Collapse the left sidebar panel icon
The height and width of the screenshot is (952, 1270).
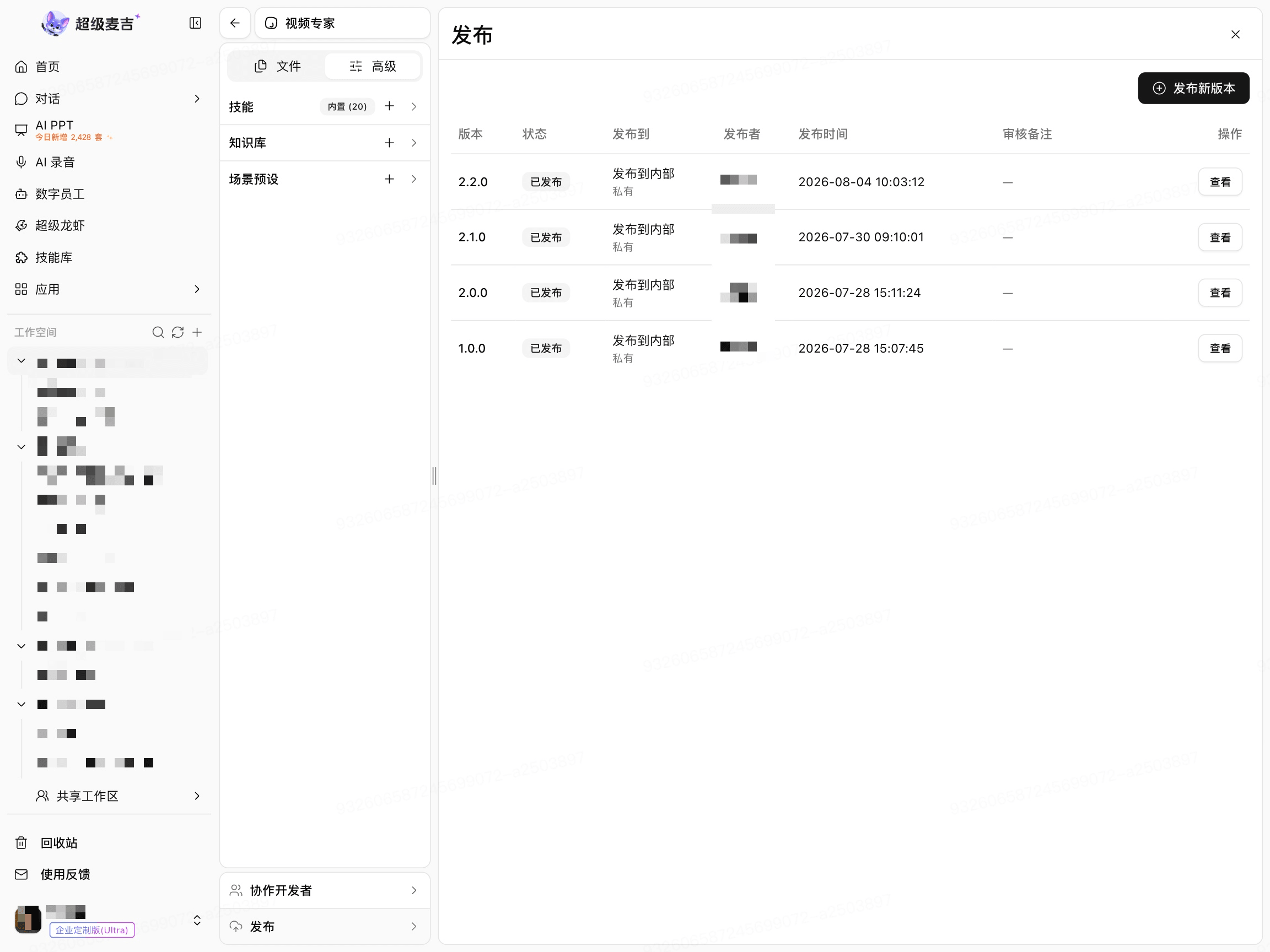point(195,23)
